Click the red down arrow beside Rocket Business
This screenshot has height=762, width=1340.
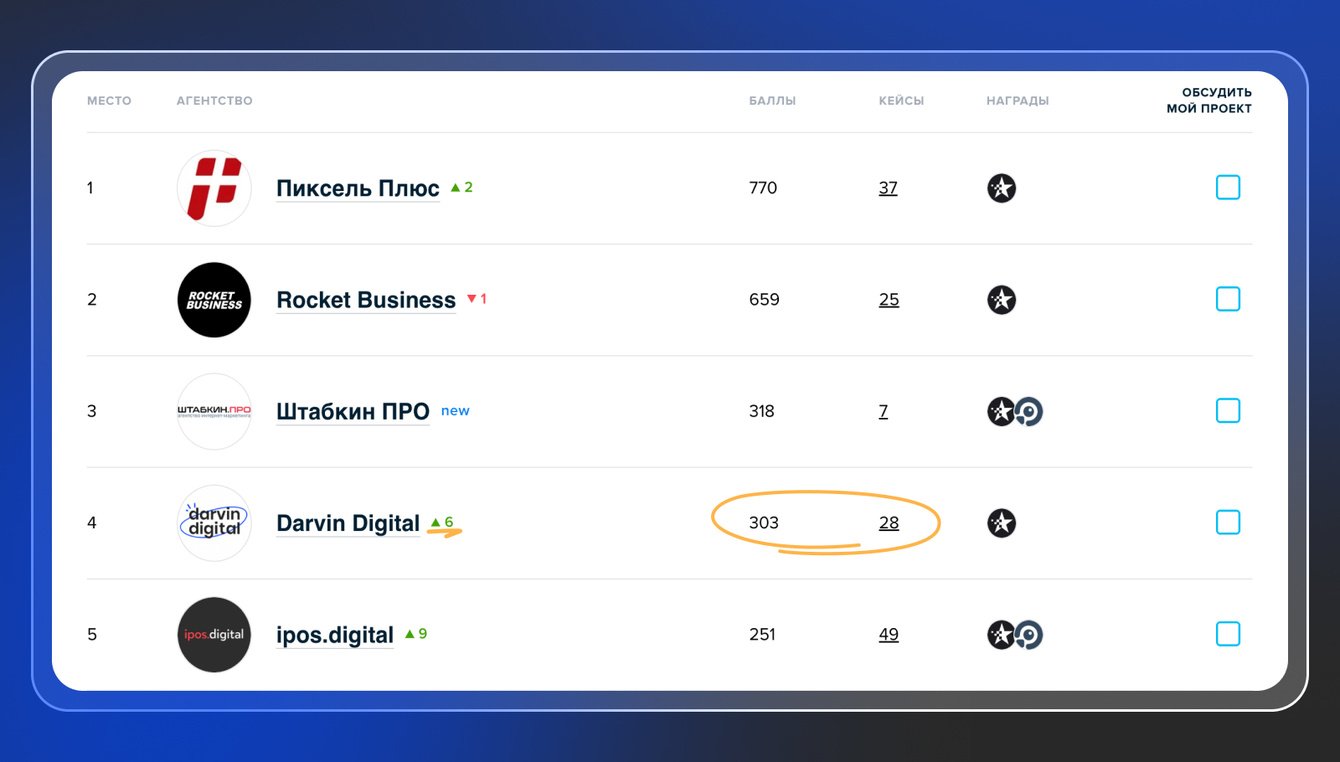[471, 299]
